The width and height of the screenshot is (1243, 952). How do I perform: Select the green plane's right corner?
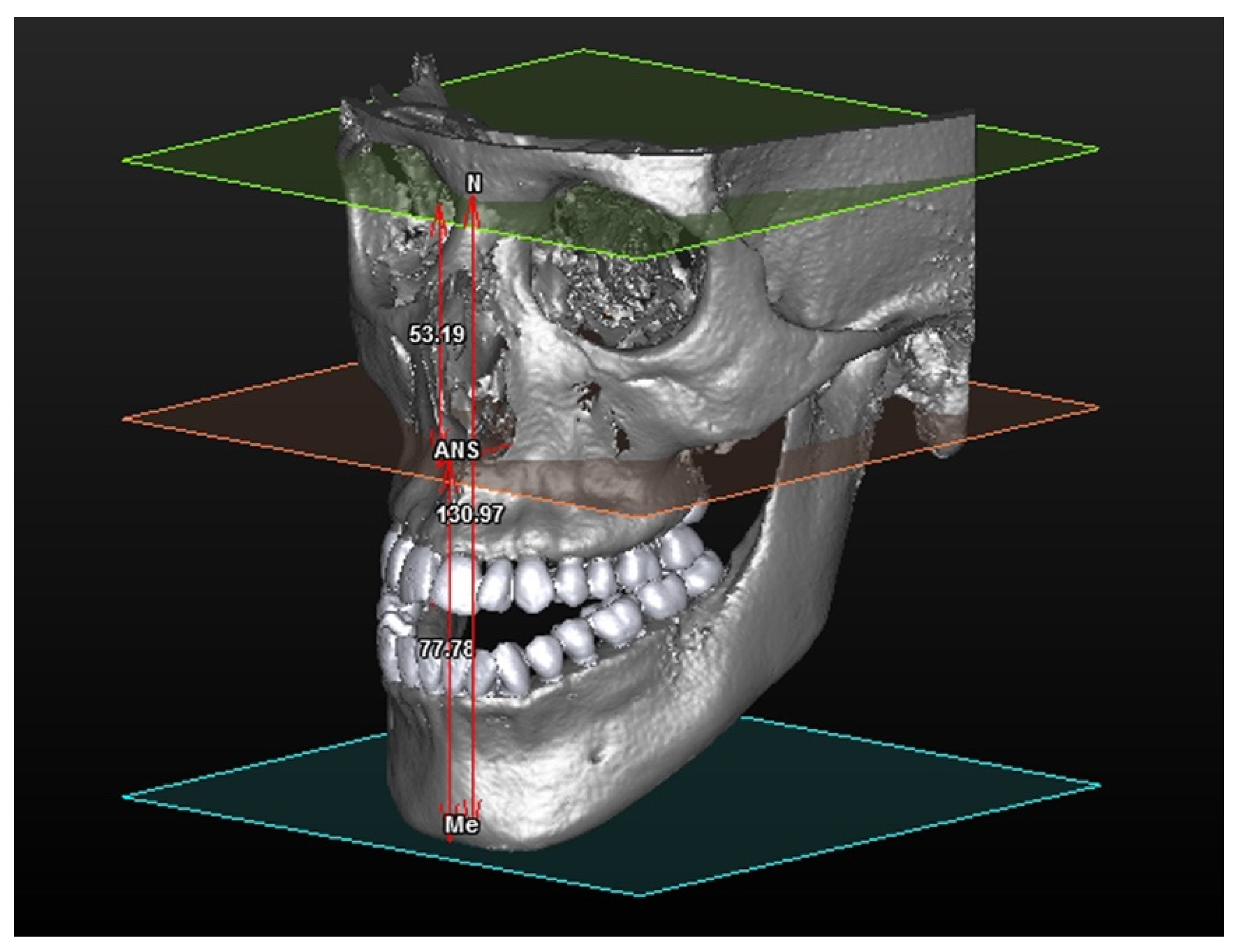1097,150
